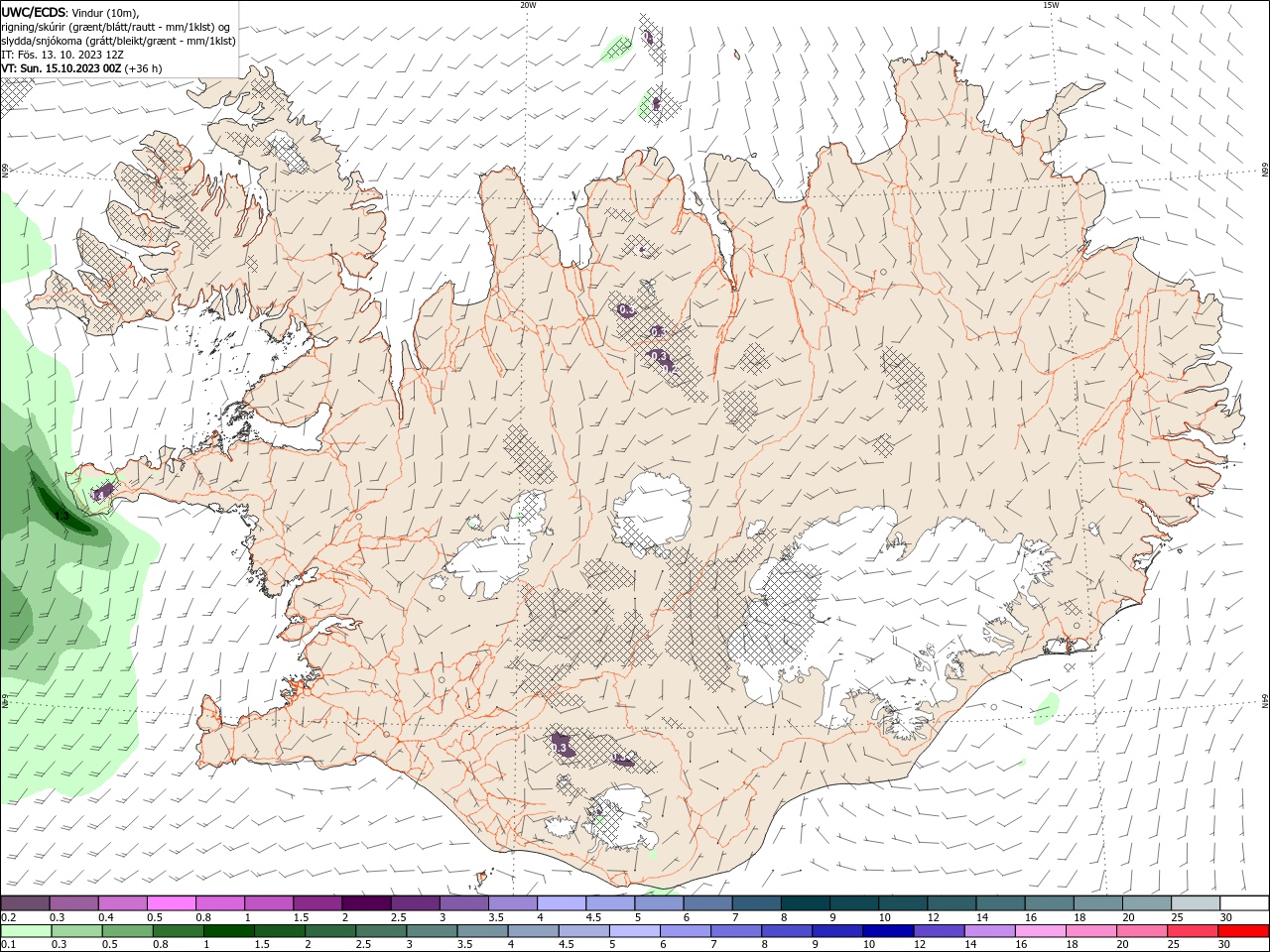Click the slydda/snjókoma legend description line
This screenshot has height=952, width=1270.
pos(119,41)
